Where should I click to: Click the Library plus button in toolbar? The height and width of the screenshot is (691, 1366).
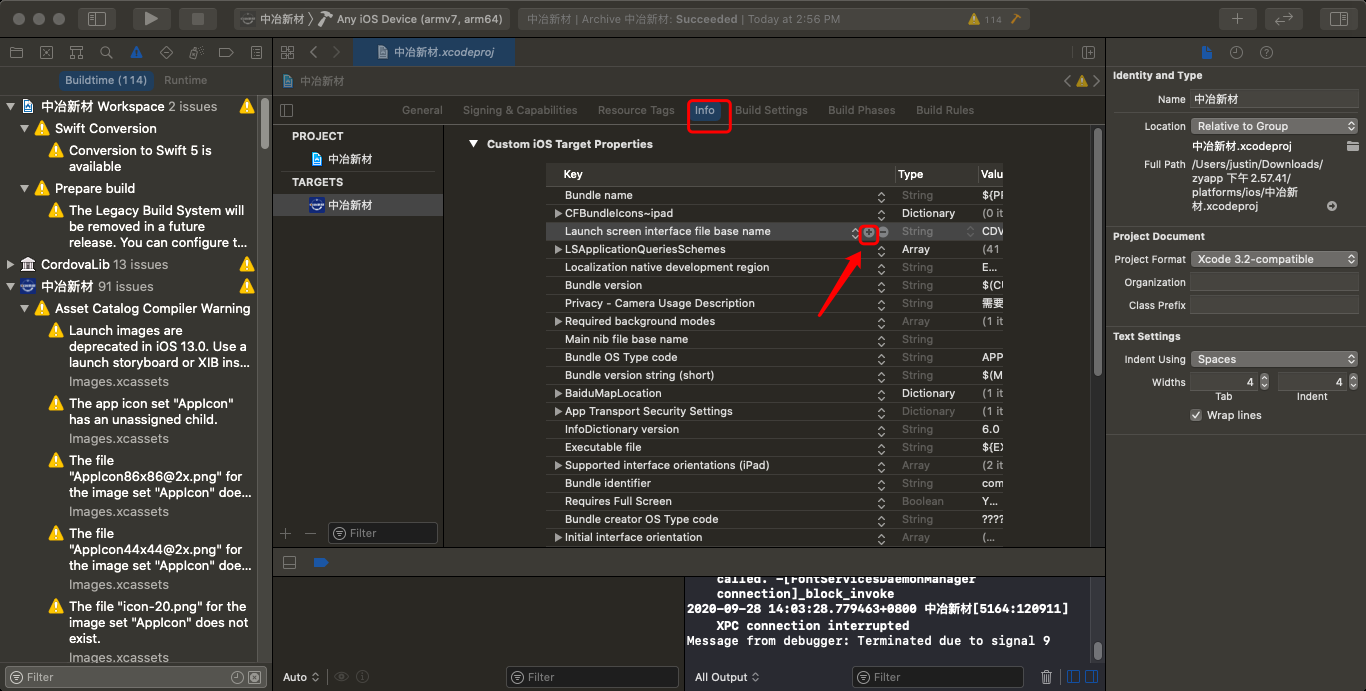pos(1238,18)
